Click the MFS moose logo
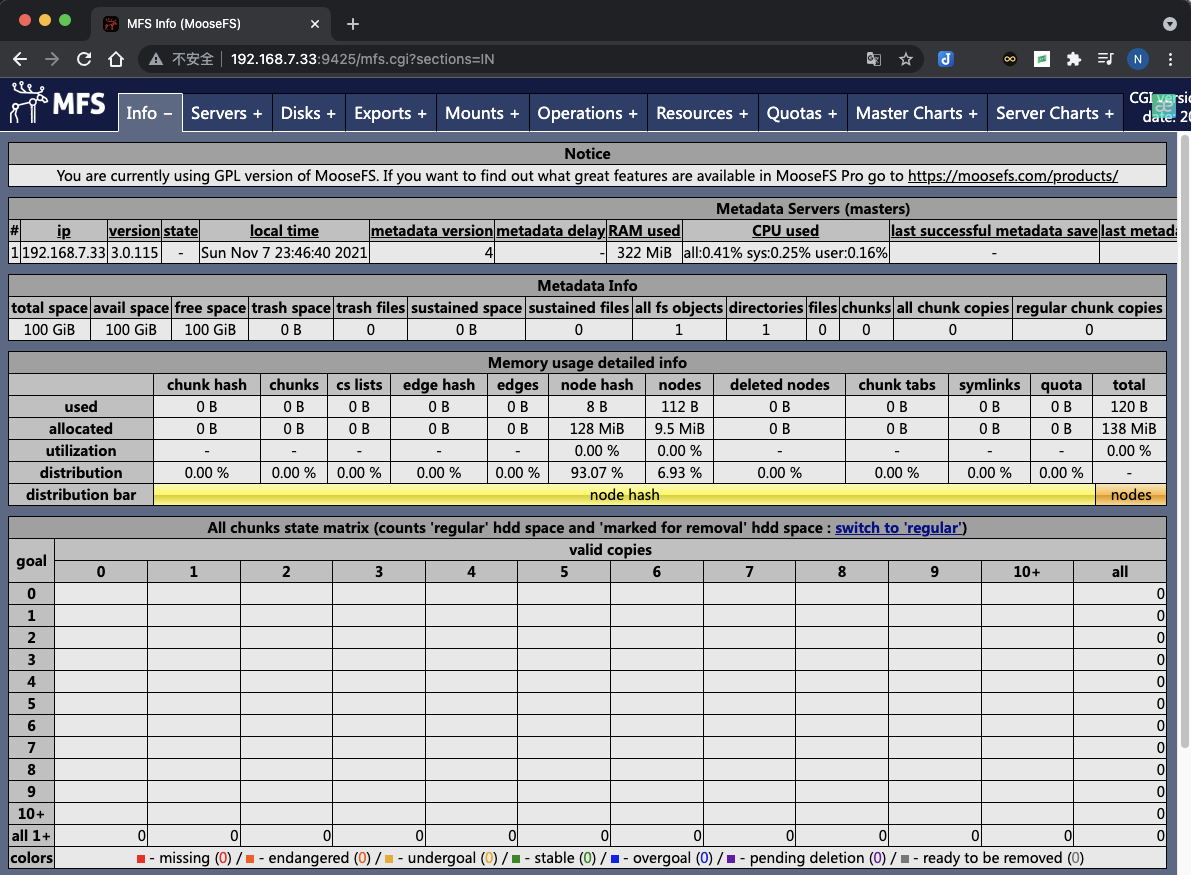Viewport: 1191px width, 875px height. (58, 104)
